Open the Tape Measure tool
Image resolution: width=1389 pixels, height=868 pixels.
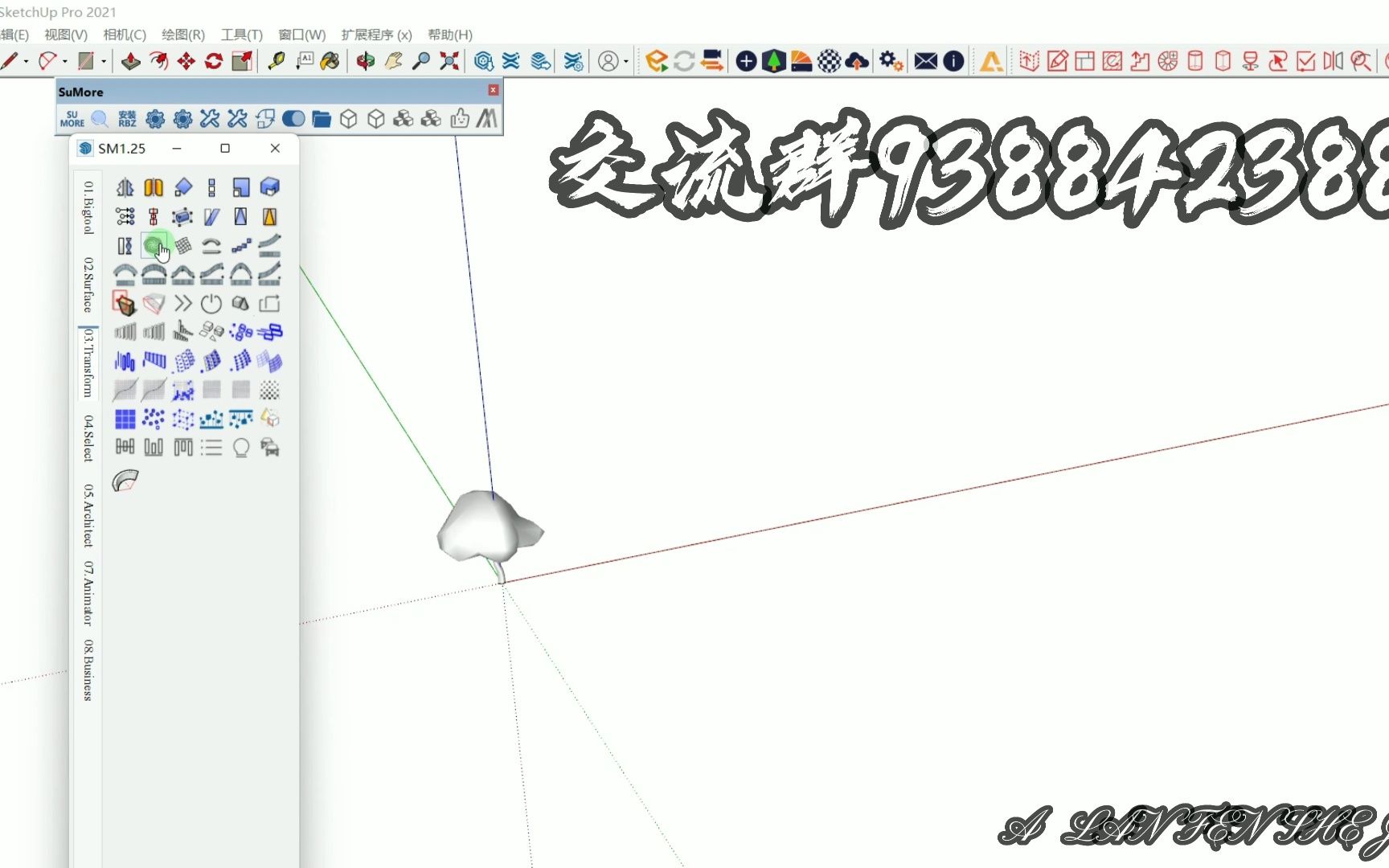pos(276,61)
